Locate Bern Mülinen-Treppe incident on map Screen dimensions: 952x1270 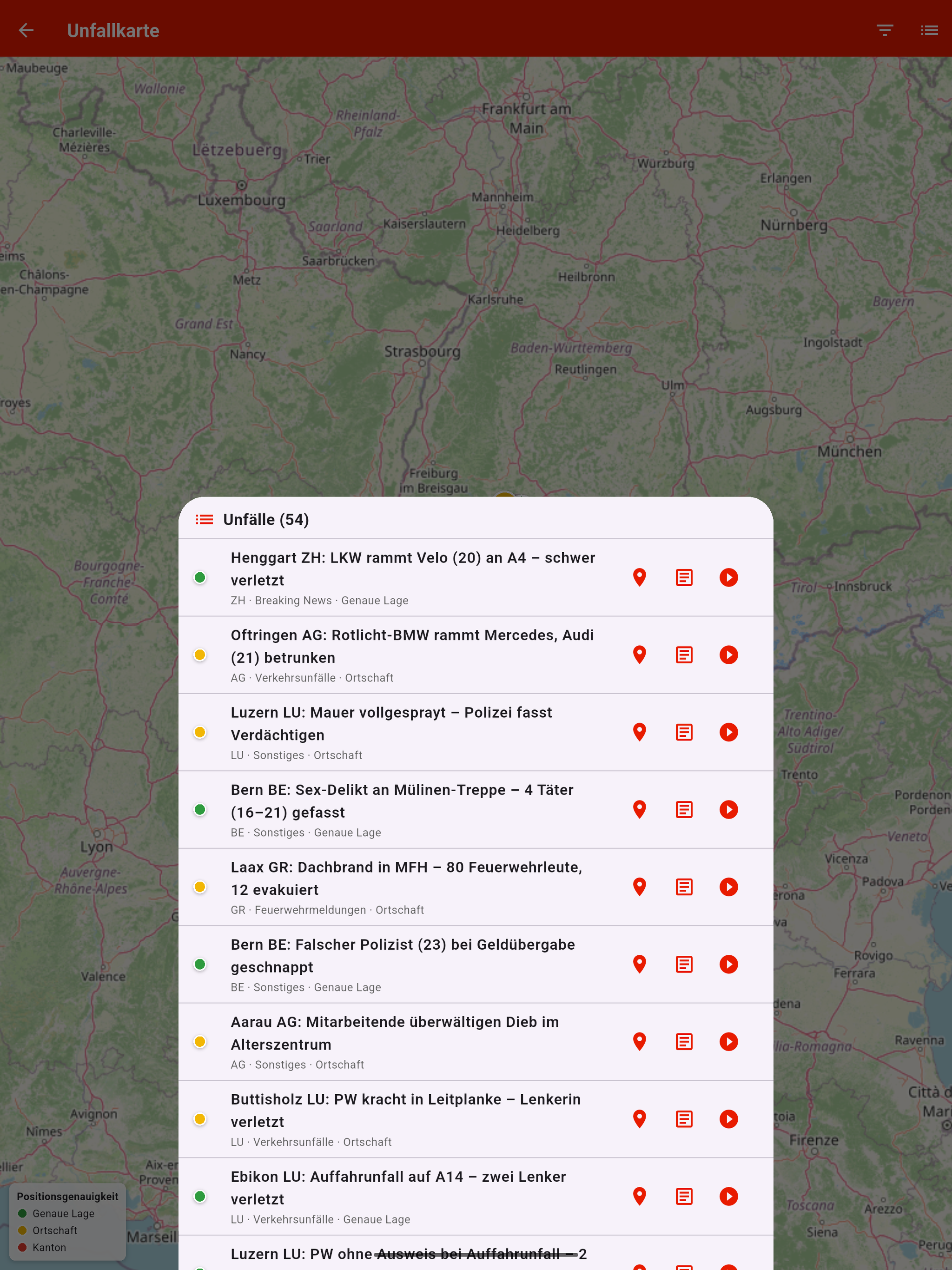click(640, 809)
